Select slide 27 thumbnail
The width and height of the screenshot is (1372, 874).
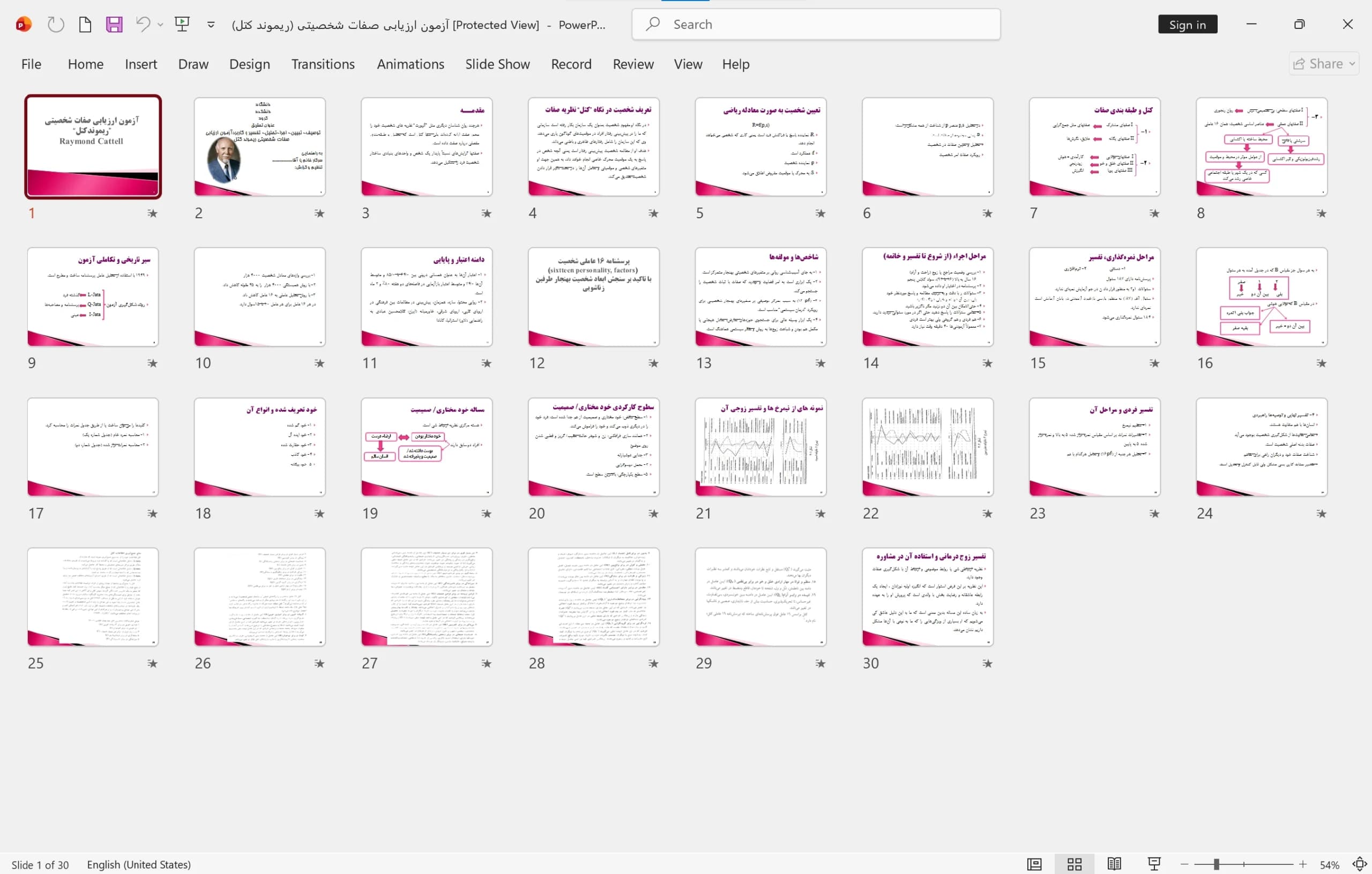[427, 597]
